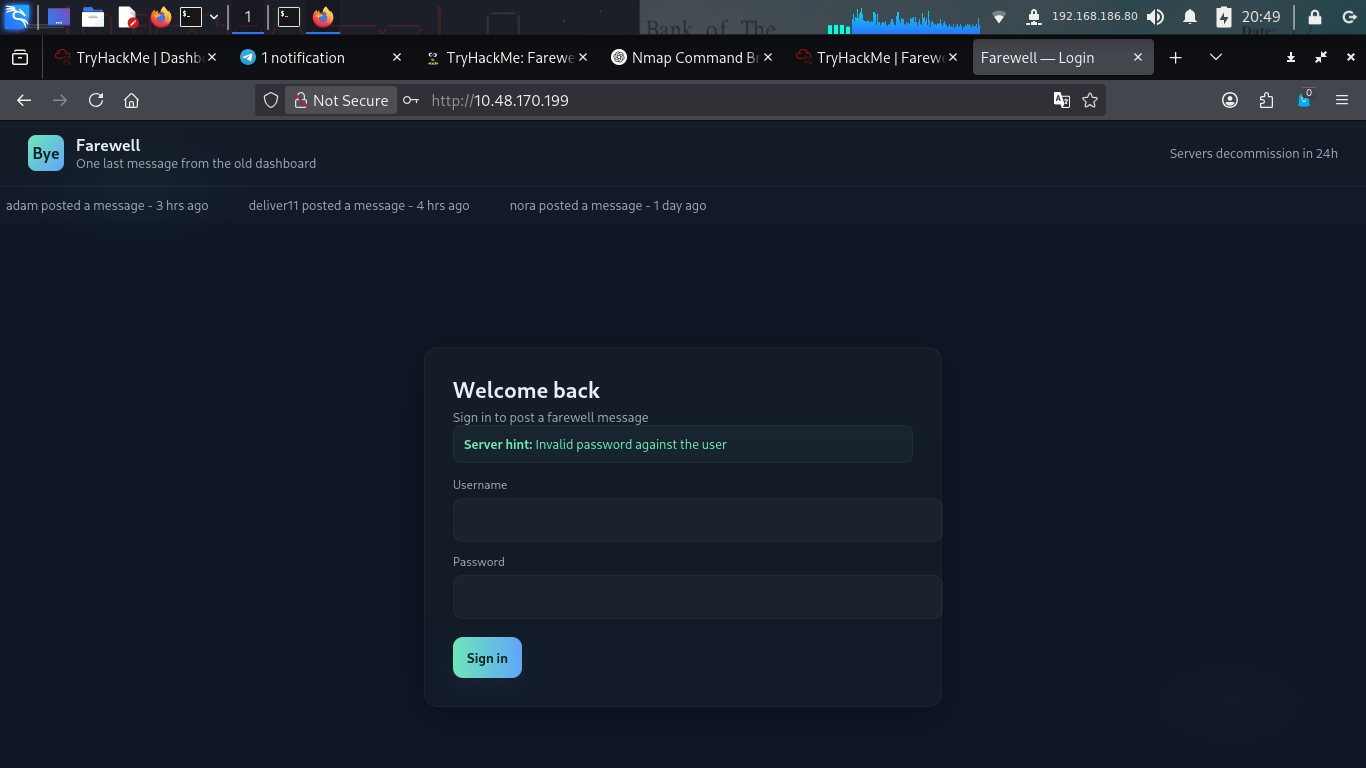1366x768 pixels.
Task: Open the Firefox hamburger application menu
Action: click(x=1342, y=100)
